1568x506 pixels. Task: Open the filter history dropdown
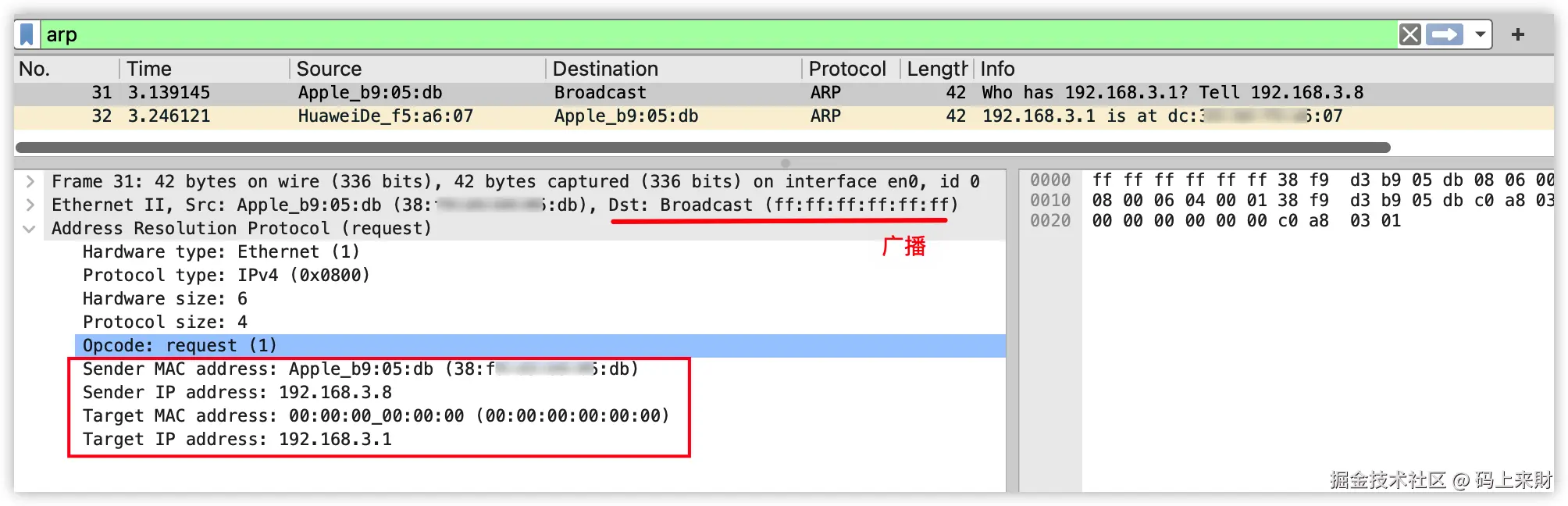click(x=1480, y=34)
